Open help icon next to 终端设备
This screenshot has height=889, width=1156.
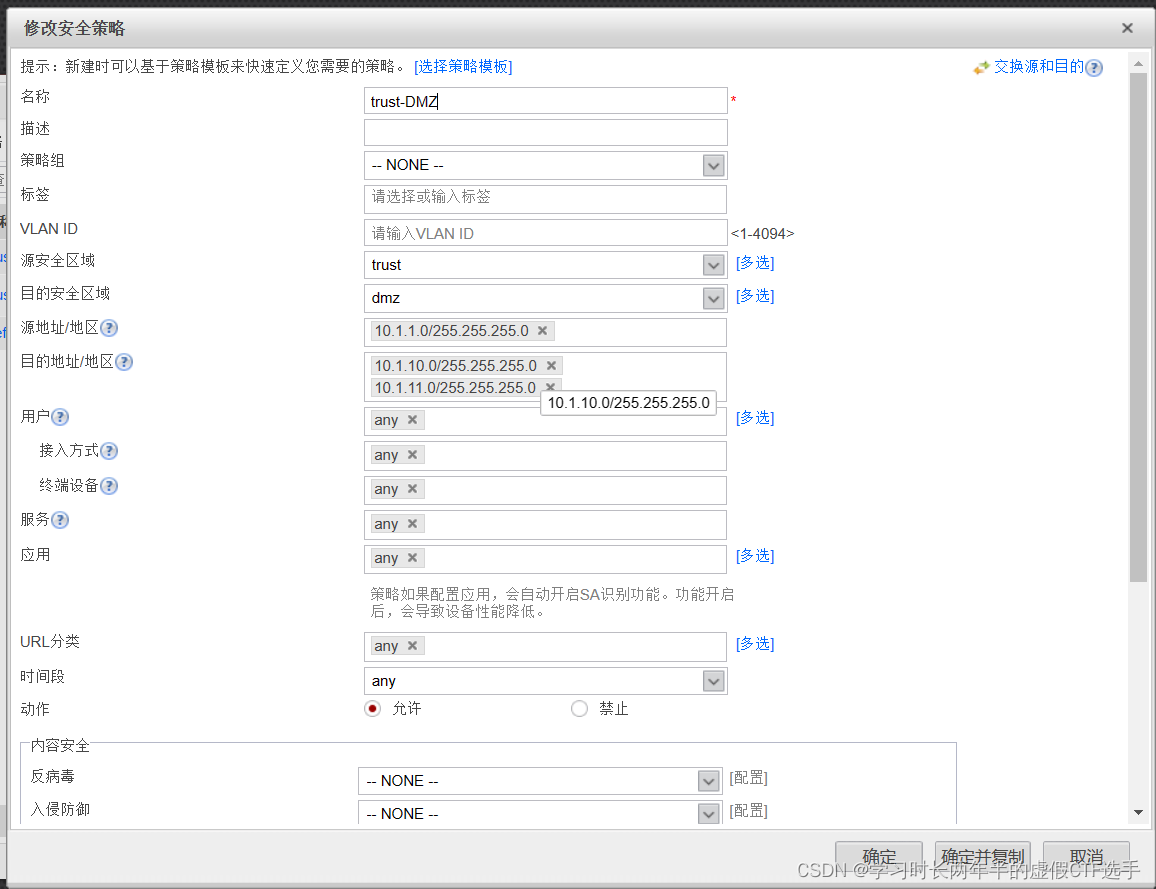pyautogui.click(x=109, y=486)
